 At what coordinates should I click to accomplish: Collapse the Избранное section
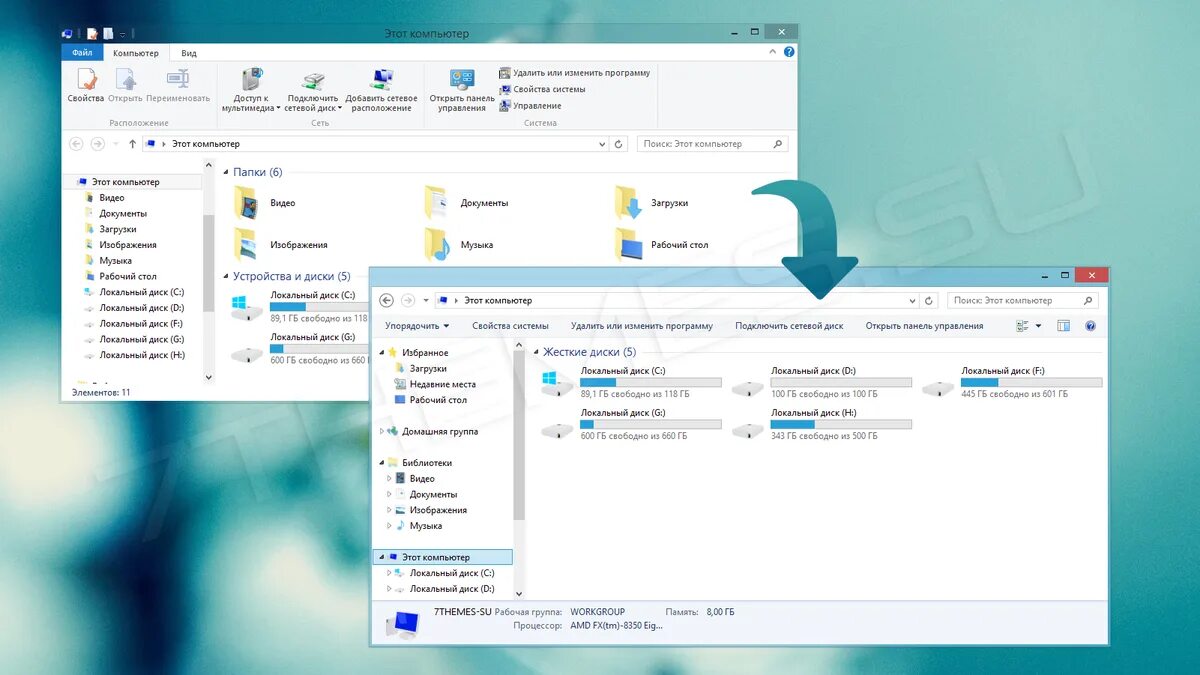click(381, 353)
